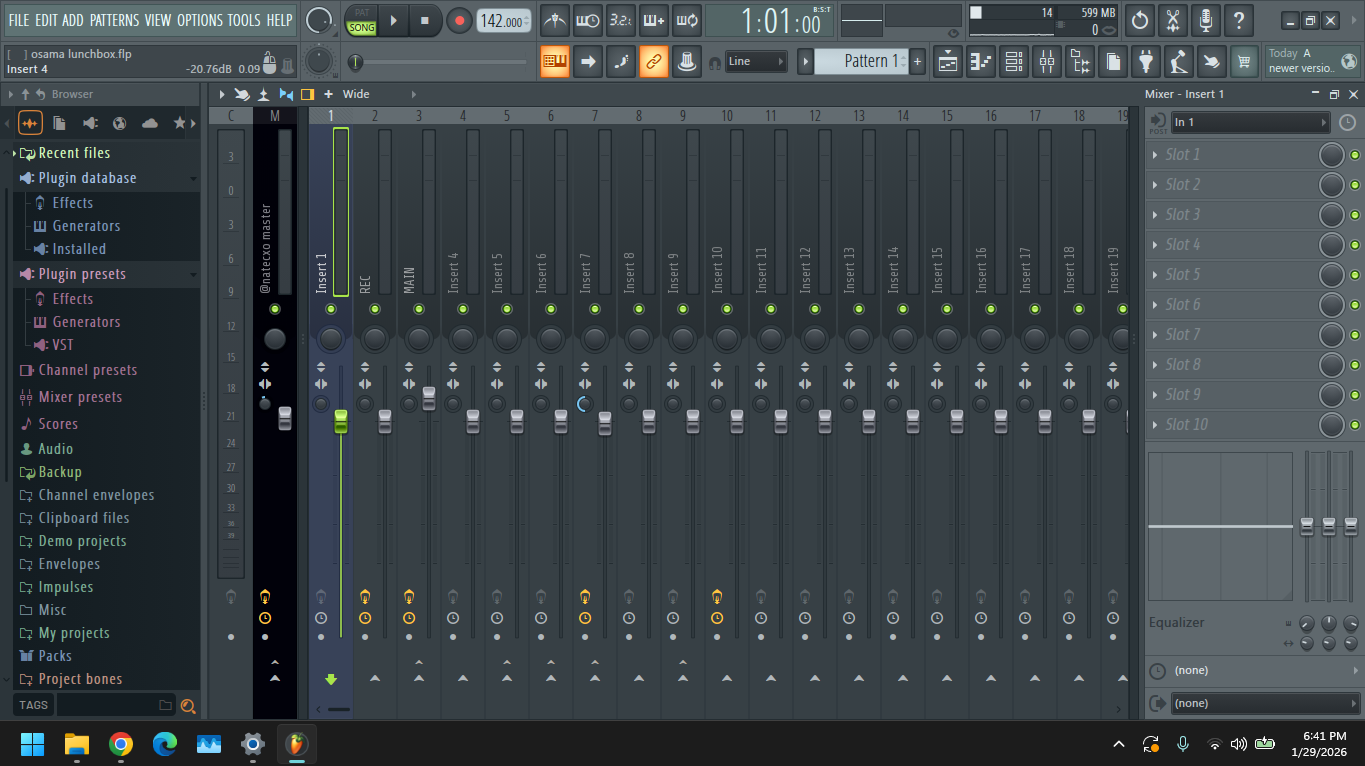1365x766 pixels.
Task: Click the Insert 1 volume fader
Action: [x=340, y=421]
